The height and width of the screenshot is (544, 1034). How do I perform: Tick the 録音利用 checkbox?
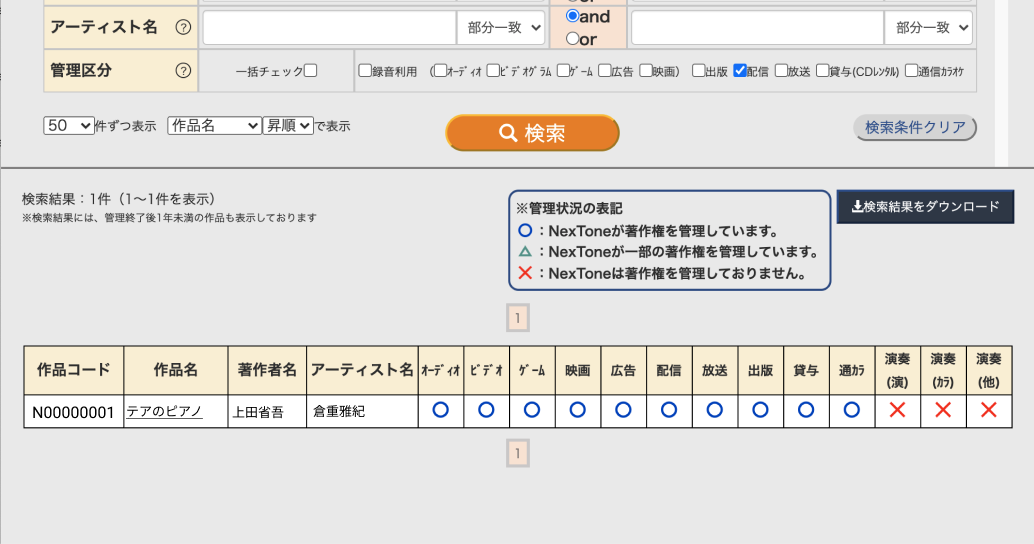[365, 71]
